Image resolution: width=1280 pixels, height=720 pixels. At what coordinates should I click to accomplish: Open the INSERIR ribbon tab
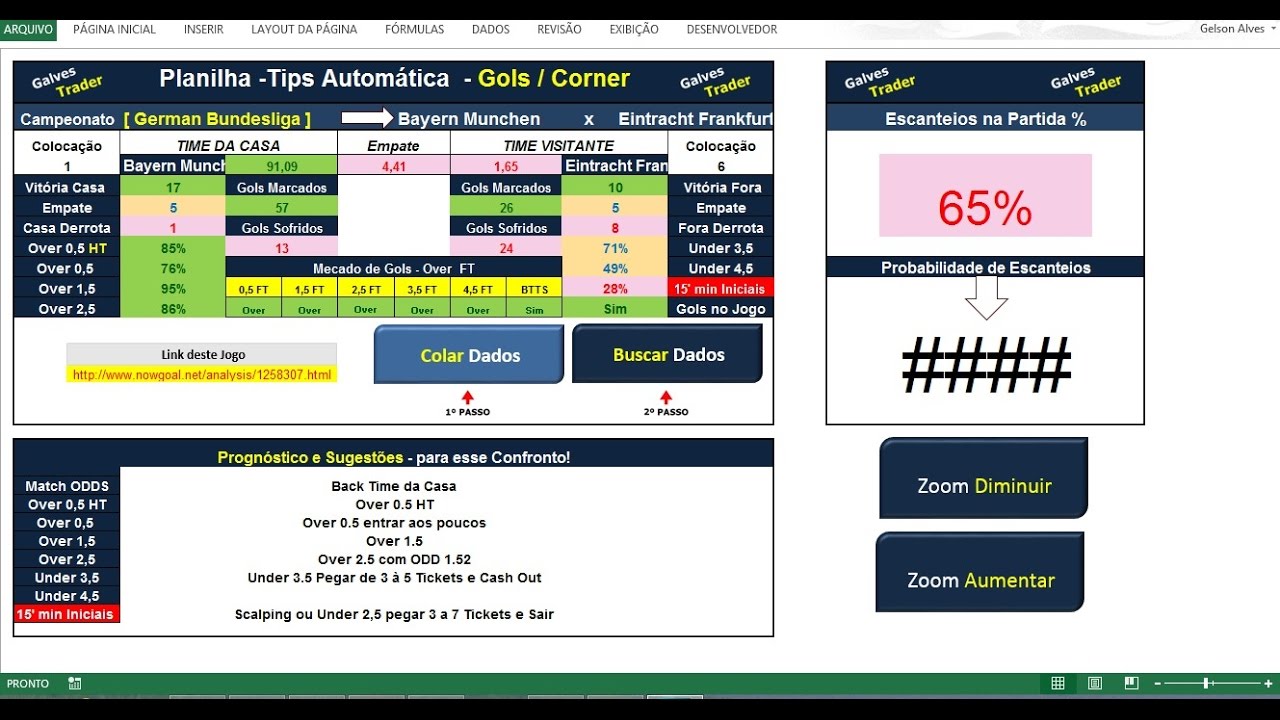203,30
